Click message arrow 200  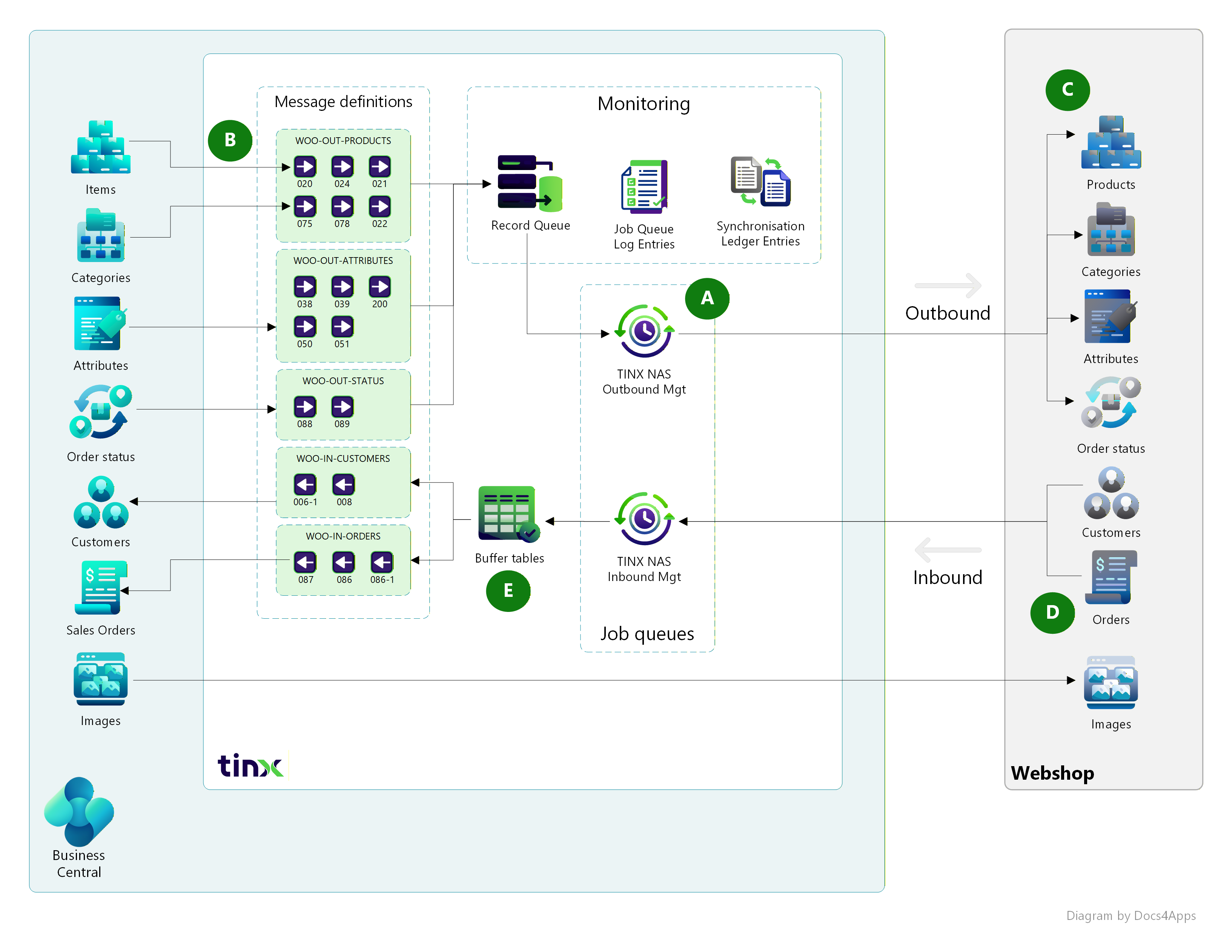coord(379,287)
